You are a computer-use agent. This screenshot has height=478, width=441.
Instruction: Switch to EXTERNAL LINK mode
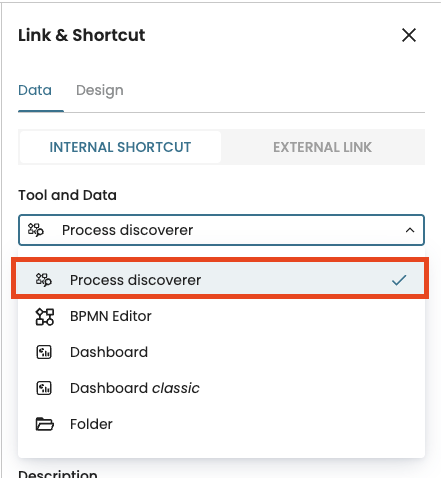click(322, 147)
